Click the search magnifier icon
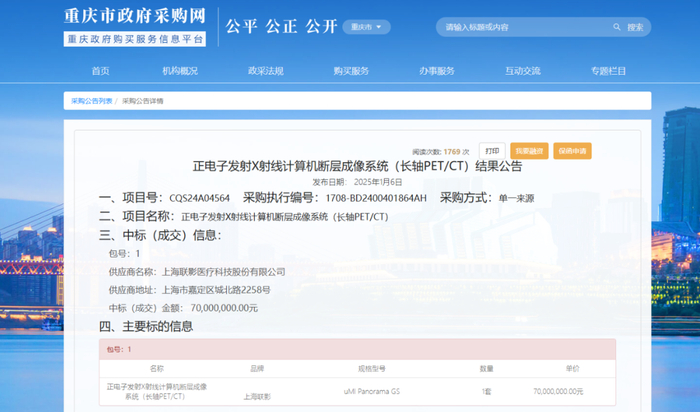Image resolution: width=700 pixels, height=412 pixels. (617, 27)
